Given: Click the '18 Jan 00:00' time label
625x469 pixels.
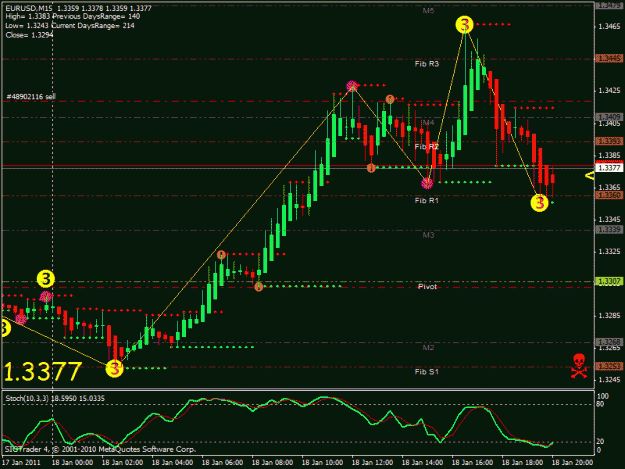Looking at the screenshot, I should 73,462.
